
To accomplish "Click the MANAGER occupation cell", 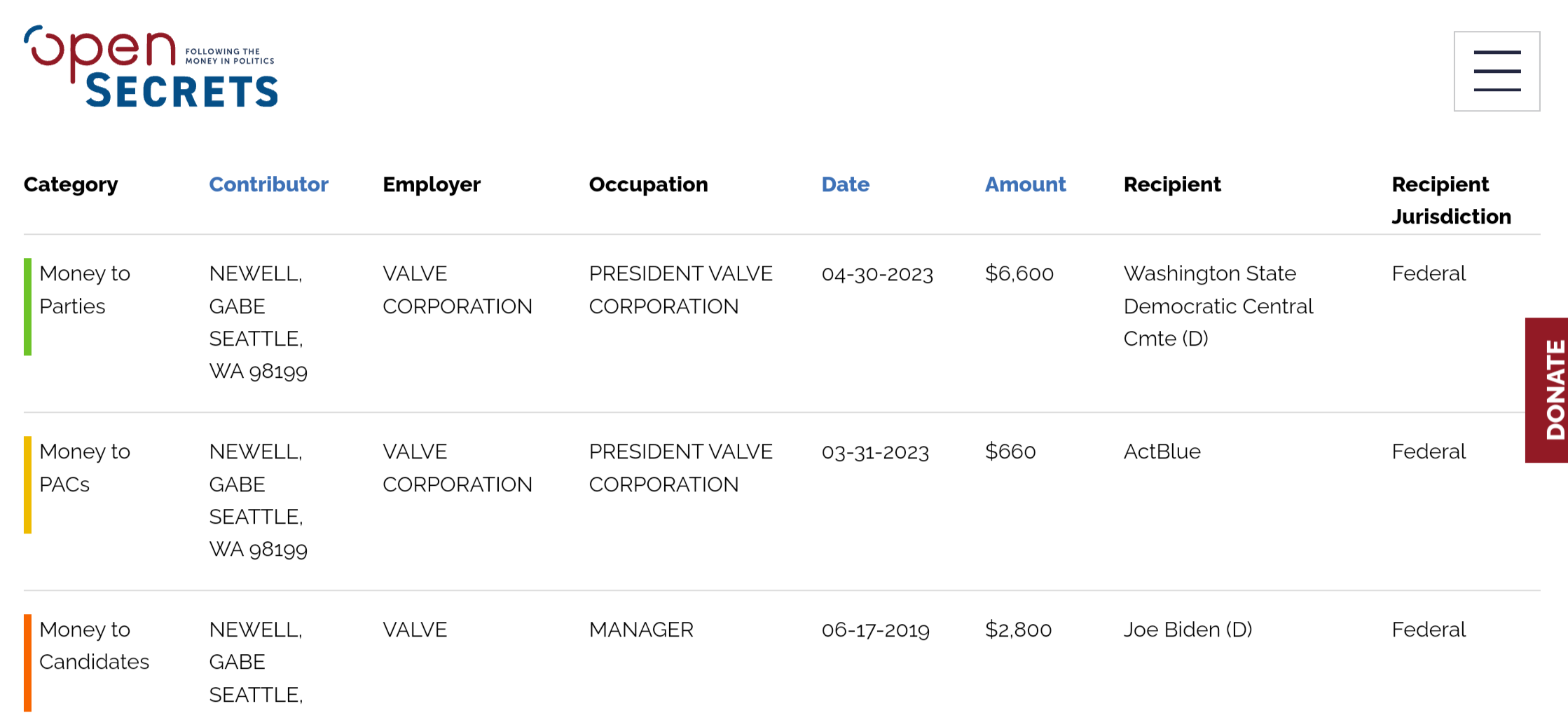I will [x=641, y=630].
